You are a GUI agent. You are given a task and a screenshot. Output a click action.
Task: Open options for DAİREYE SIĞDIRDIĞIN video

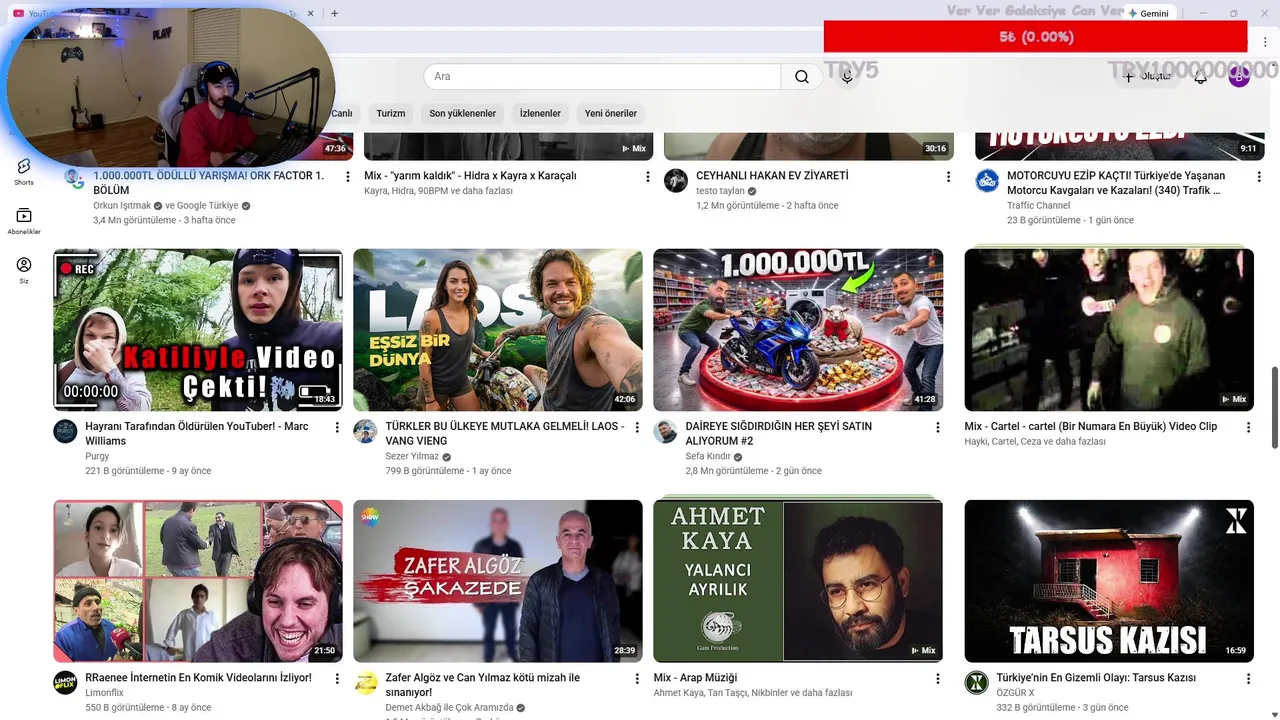[x=937, y=427]
